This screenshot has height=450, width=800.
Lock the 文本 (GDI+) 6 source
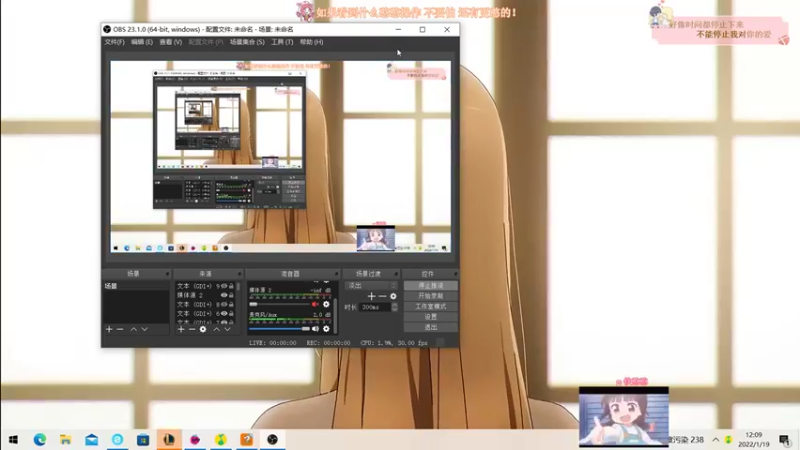coord(231,313)
